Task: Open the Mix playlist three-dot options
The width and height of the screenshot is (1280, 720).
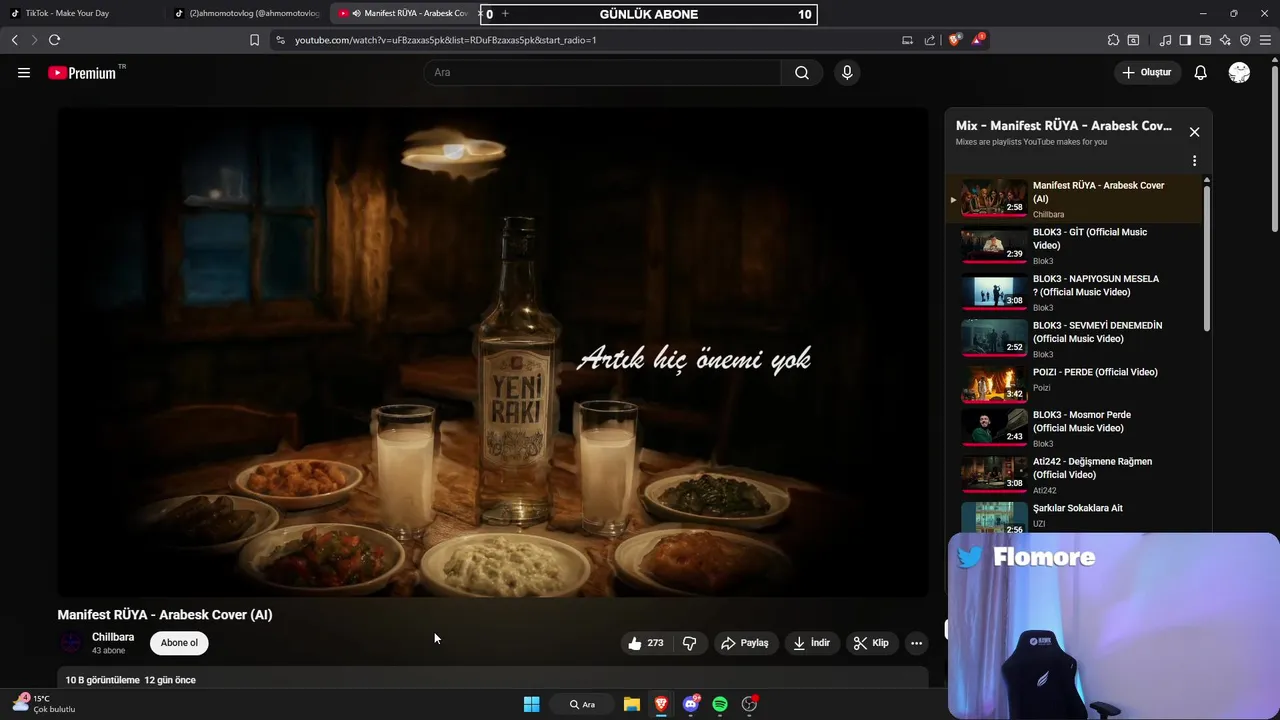Action: (x=1194, y=161)
